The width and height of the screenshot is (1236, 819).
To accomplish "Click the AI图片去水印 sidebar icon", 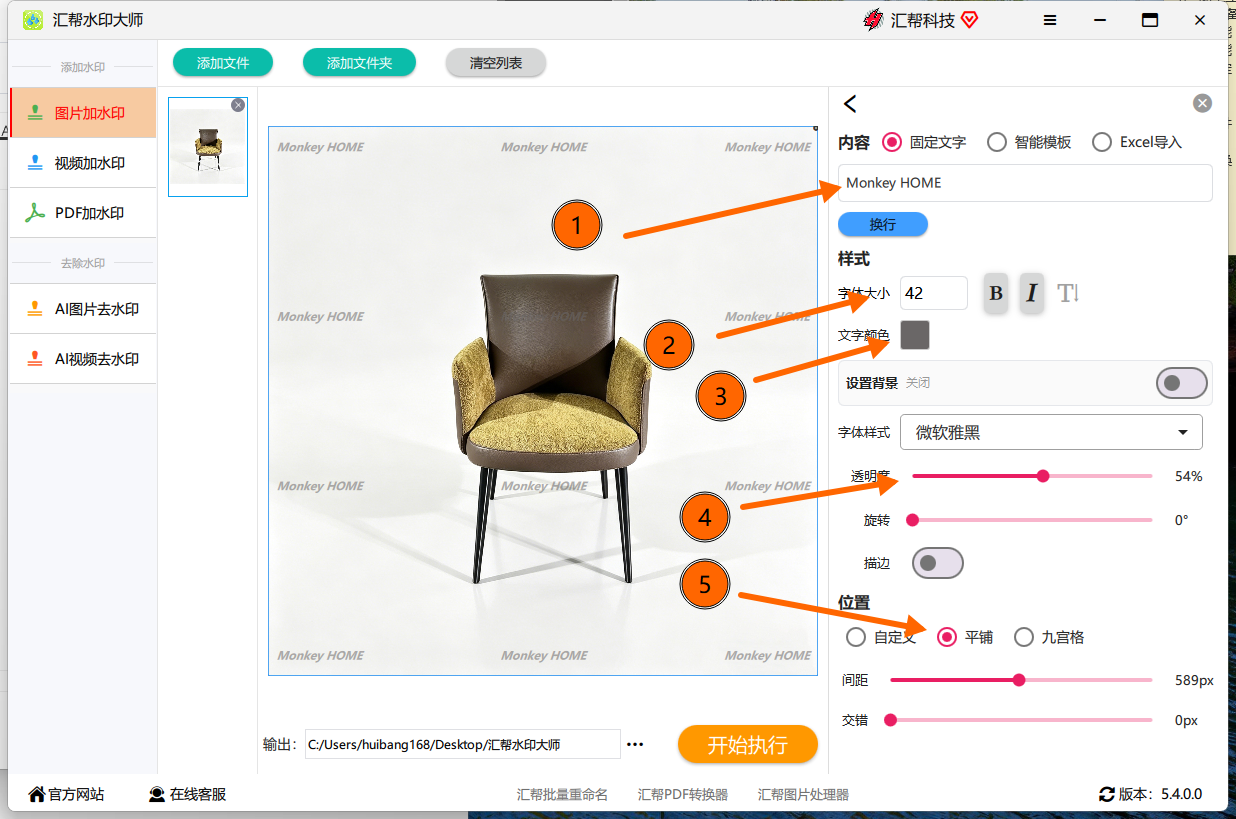I will click(x=35, y=309).
